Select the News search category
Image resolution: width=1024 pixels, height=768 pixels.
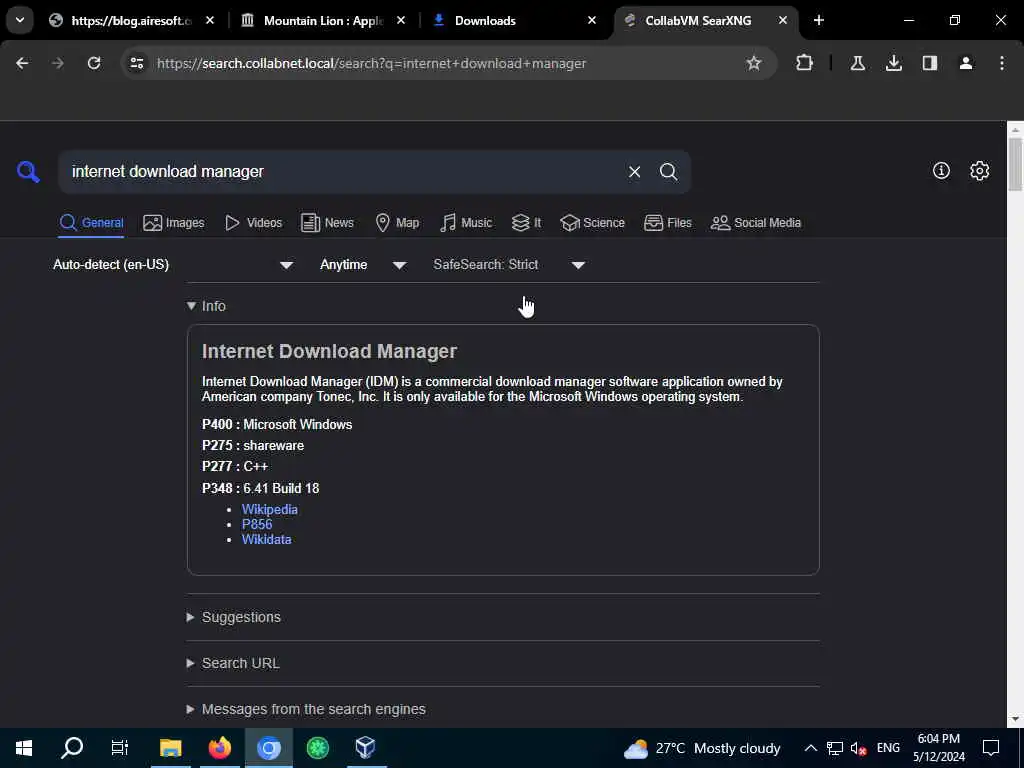click(327, 223)
